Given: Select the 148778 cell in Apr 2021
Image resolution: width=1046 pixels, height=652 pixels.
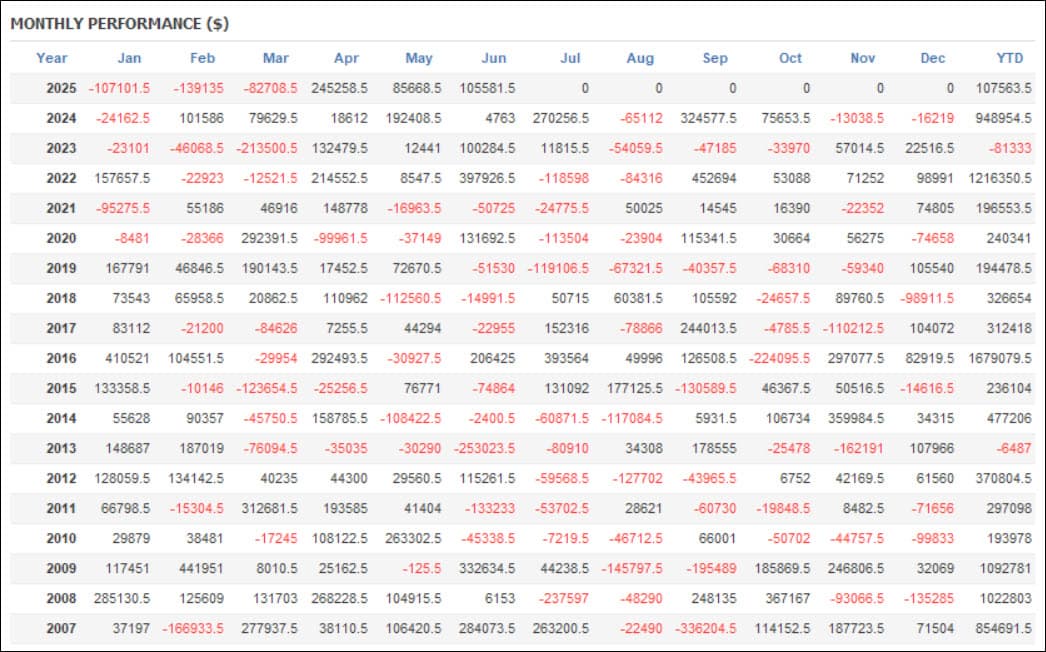Looking at the screenshot, I should coord(346,208).
